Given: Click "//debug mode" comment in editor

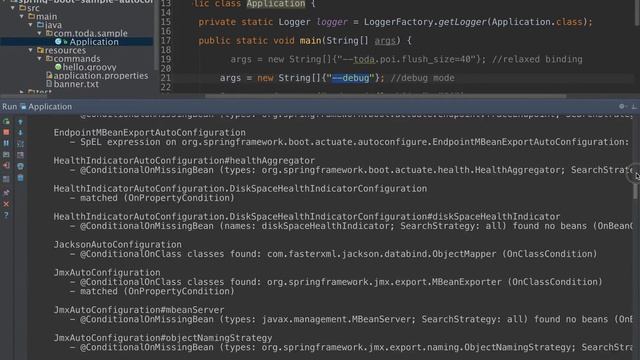Looking at the screenshot, I should click(422, 78).
